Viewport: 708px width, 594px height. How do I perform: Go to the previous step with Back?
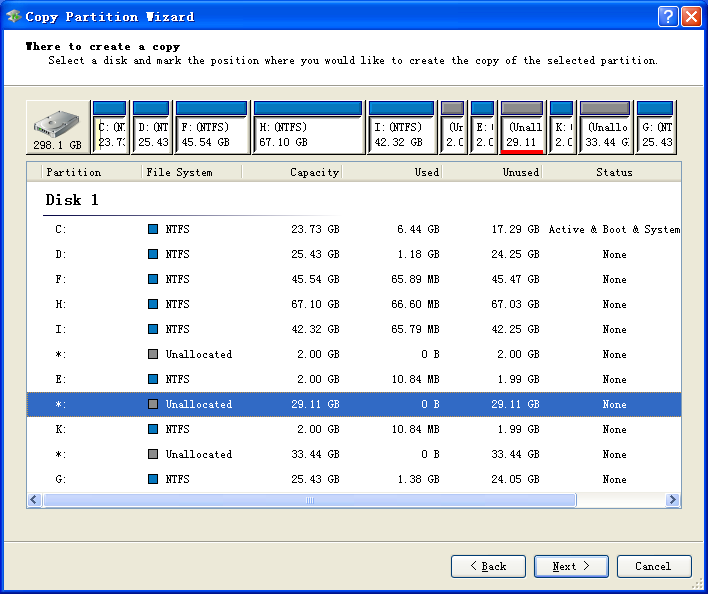click(x=488, y=566)
